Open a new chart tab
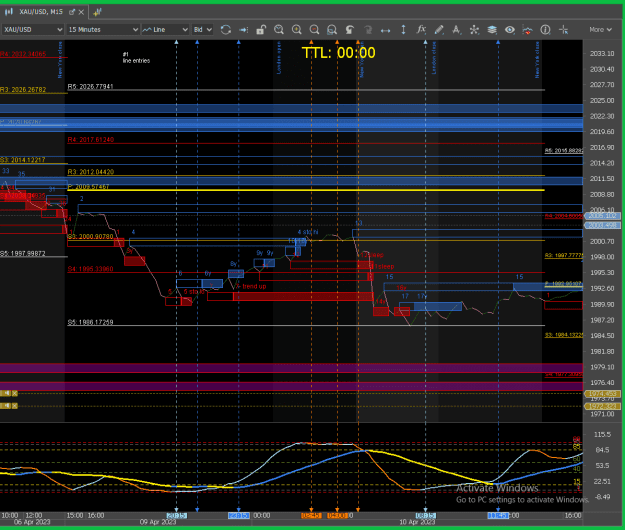Image resolution: width=625 pixels, height=530 pixels. tap(97, 12)
